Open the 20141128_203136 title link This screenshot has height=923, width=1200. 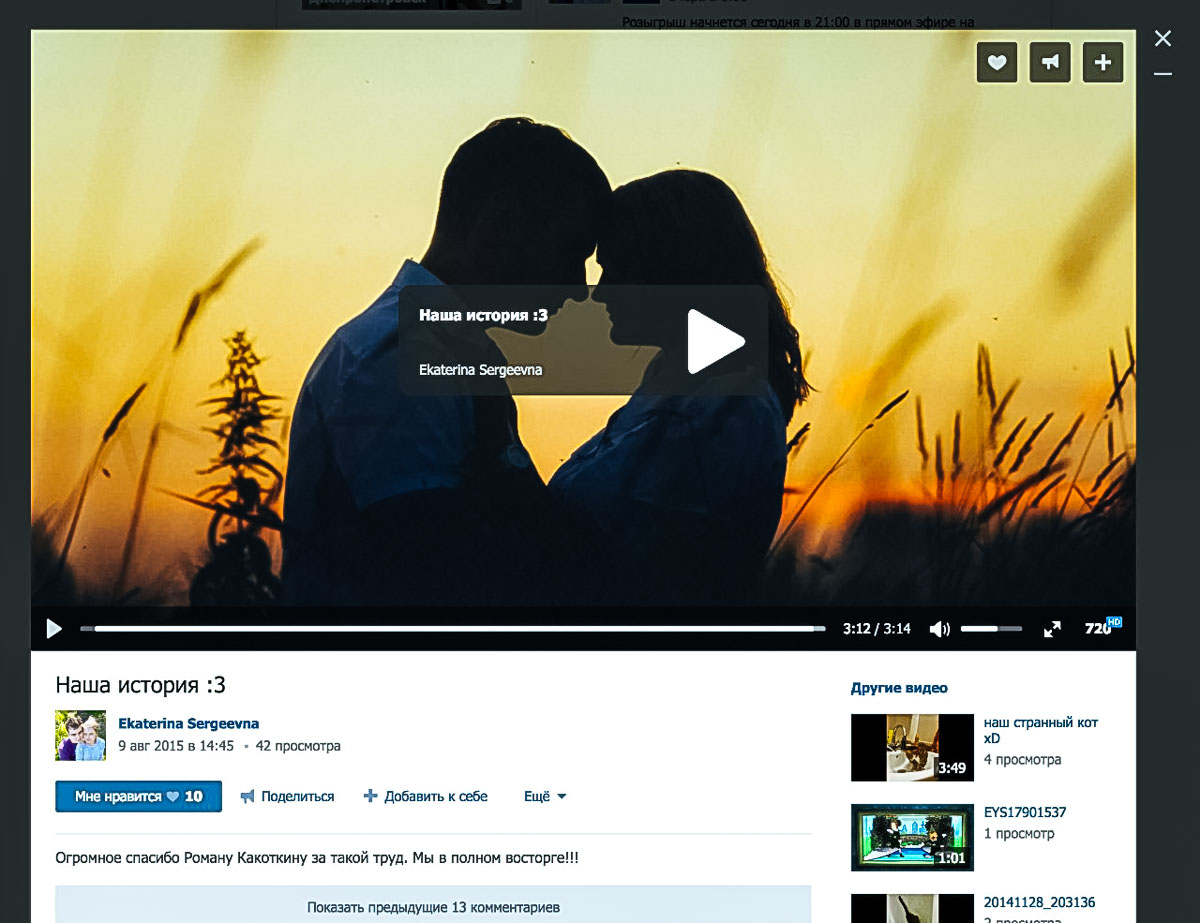tap(1041, 903)
